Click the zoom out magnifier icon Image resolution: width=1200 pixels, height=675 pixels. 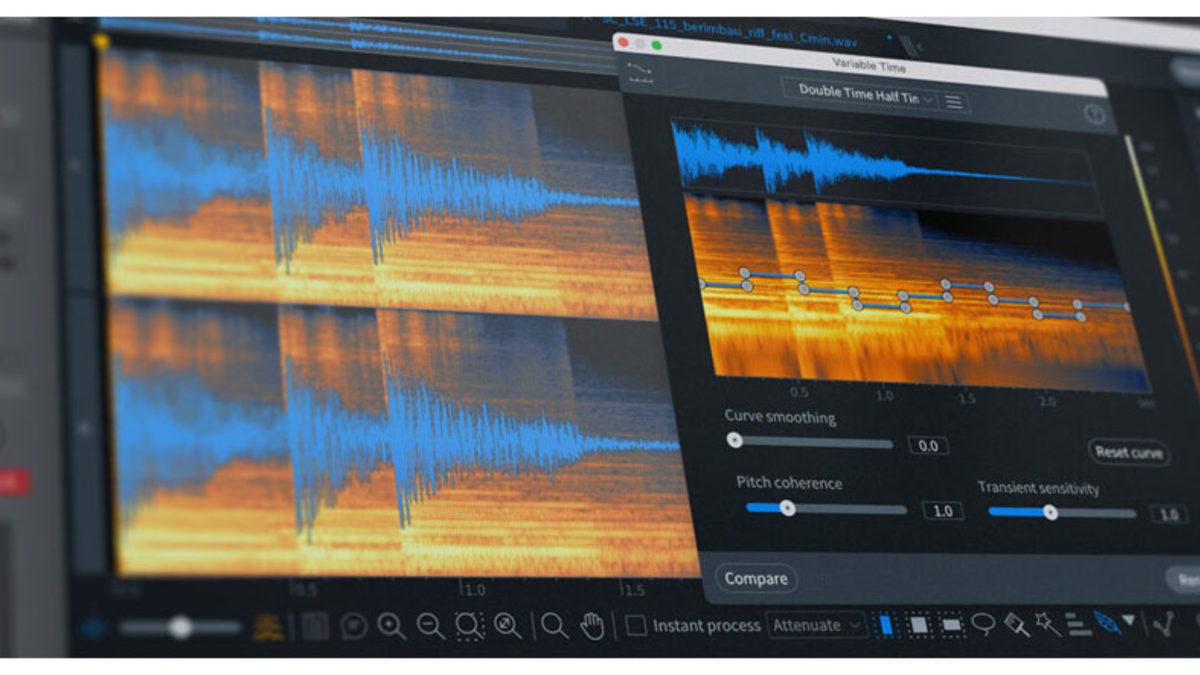pos(430,627)
